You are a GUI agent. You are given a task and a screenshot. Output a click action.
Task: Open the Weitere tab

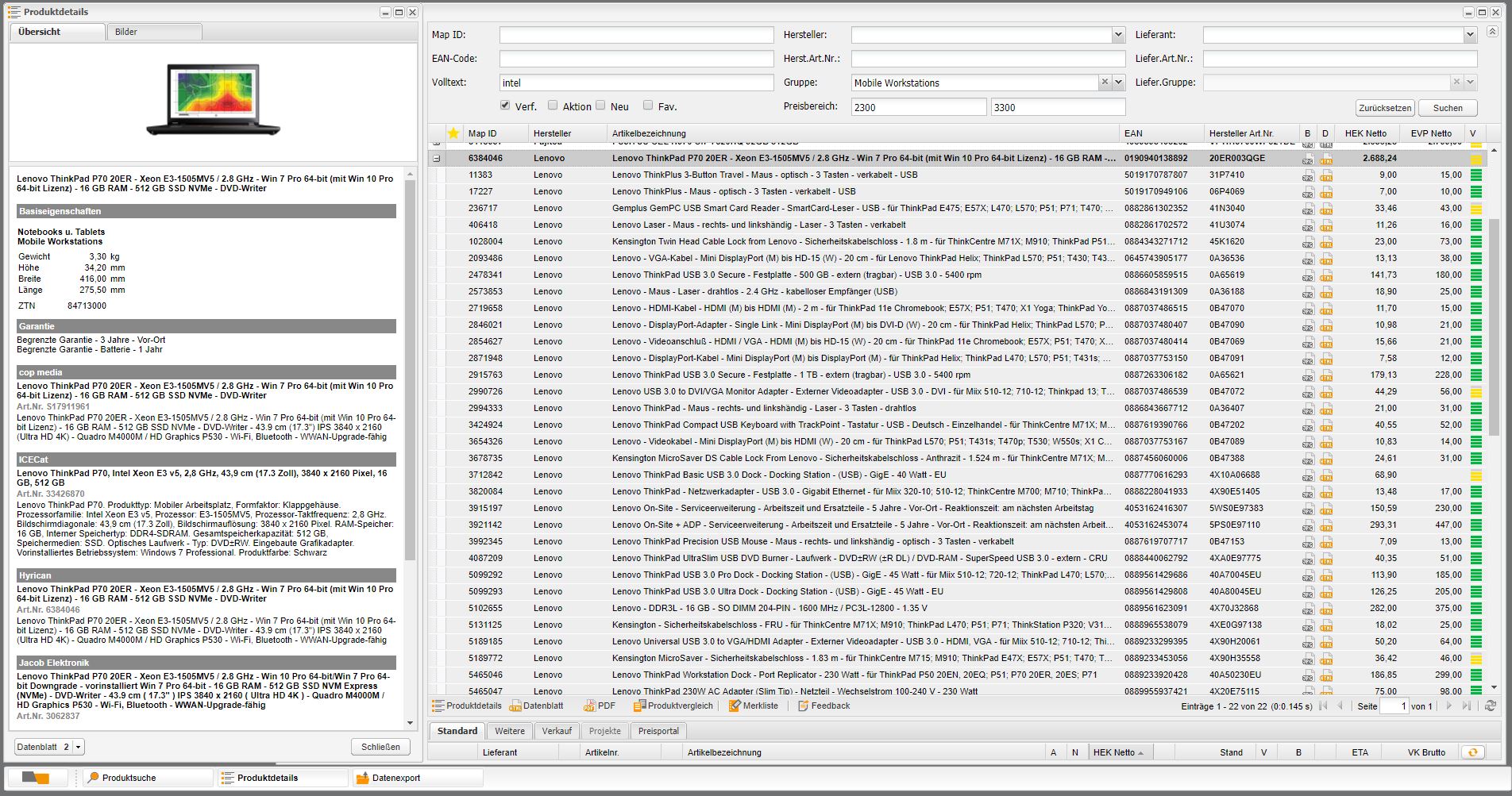(x=510, y=731)
